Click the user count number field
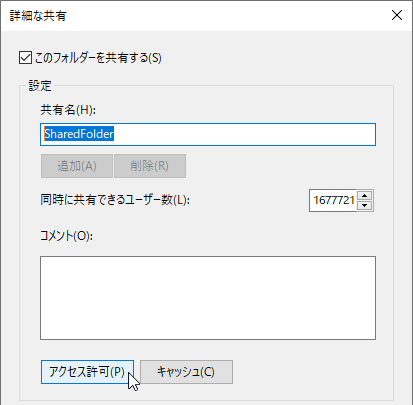The height and width of the screenshot is (405, 413). (x=333, y=200)
